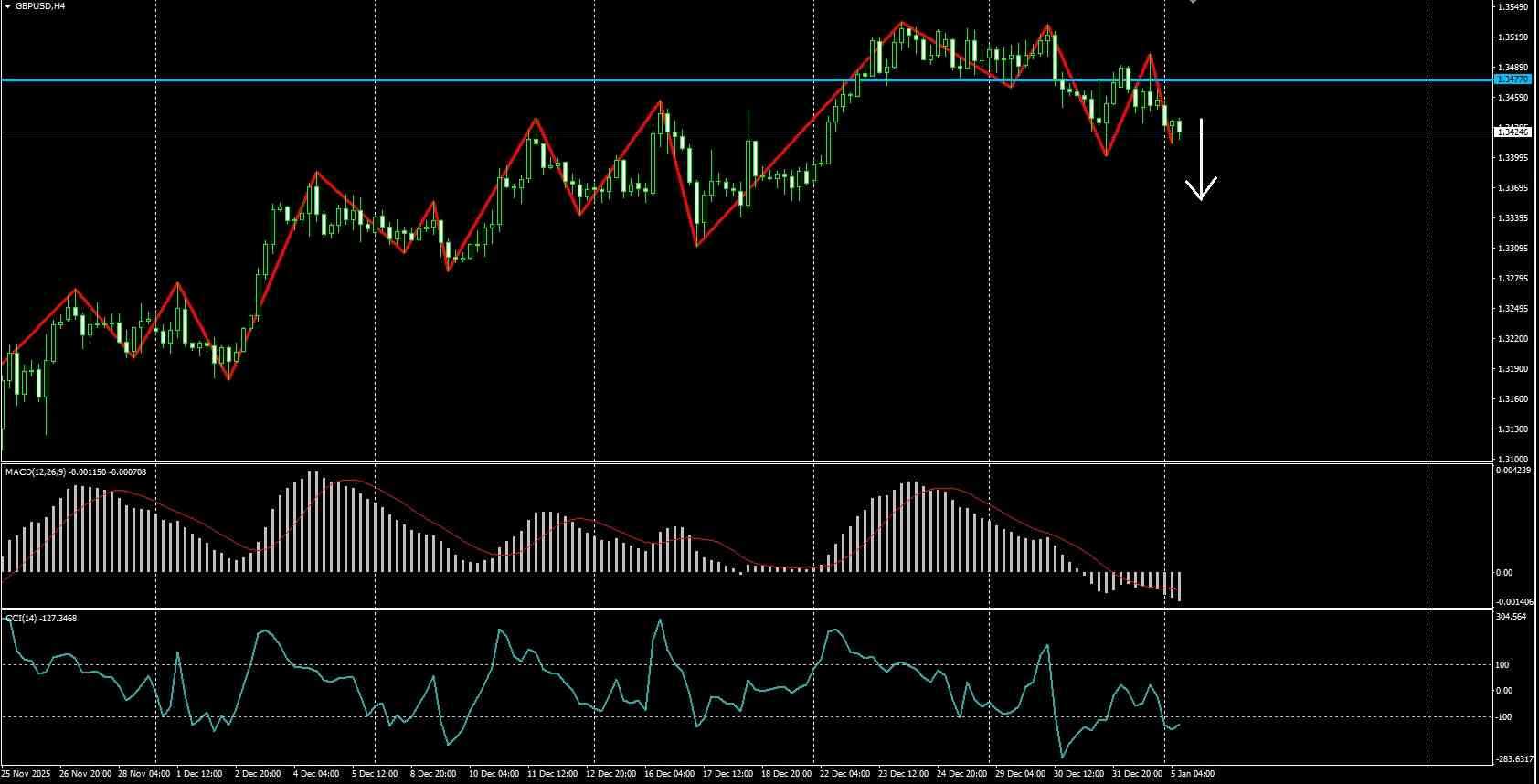Select the MACD(12,26,9) indicator label
Viewport: 1539px width, 784px height.
(x=75, y=472)
